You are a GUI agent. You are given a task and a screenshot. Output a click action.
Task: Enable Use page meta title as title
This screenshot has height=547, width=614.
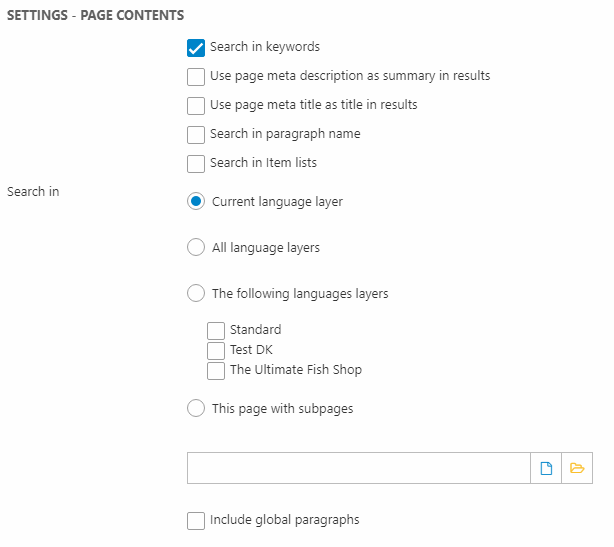196,105
